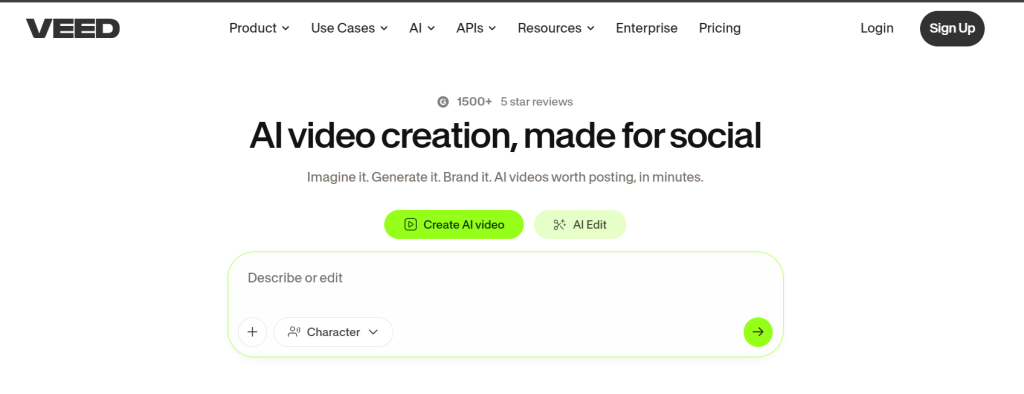
Task: Click the VEED logo
Action: coord(72,28)
